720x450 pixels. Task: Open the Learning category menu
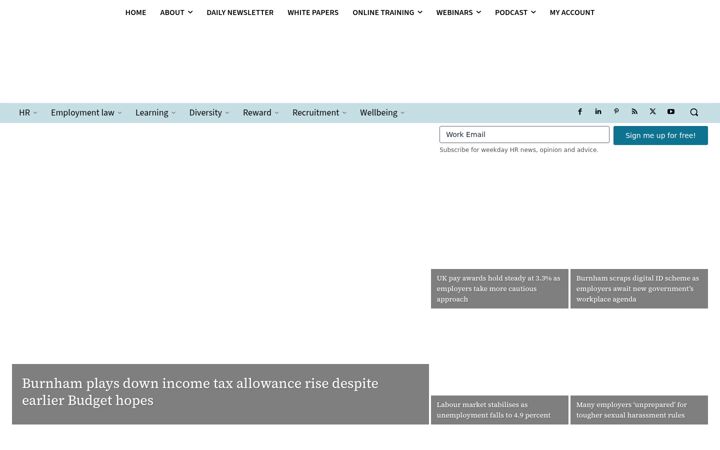click(155, 112)
